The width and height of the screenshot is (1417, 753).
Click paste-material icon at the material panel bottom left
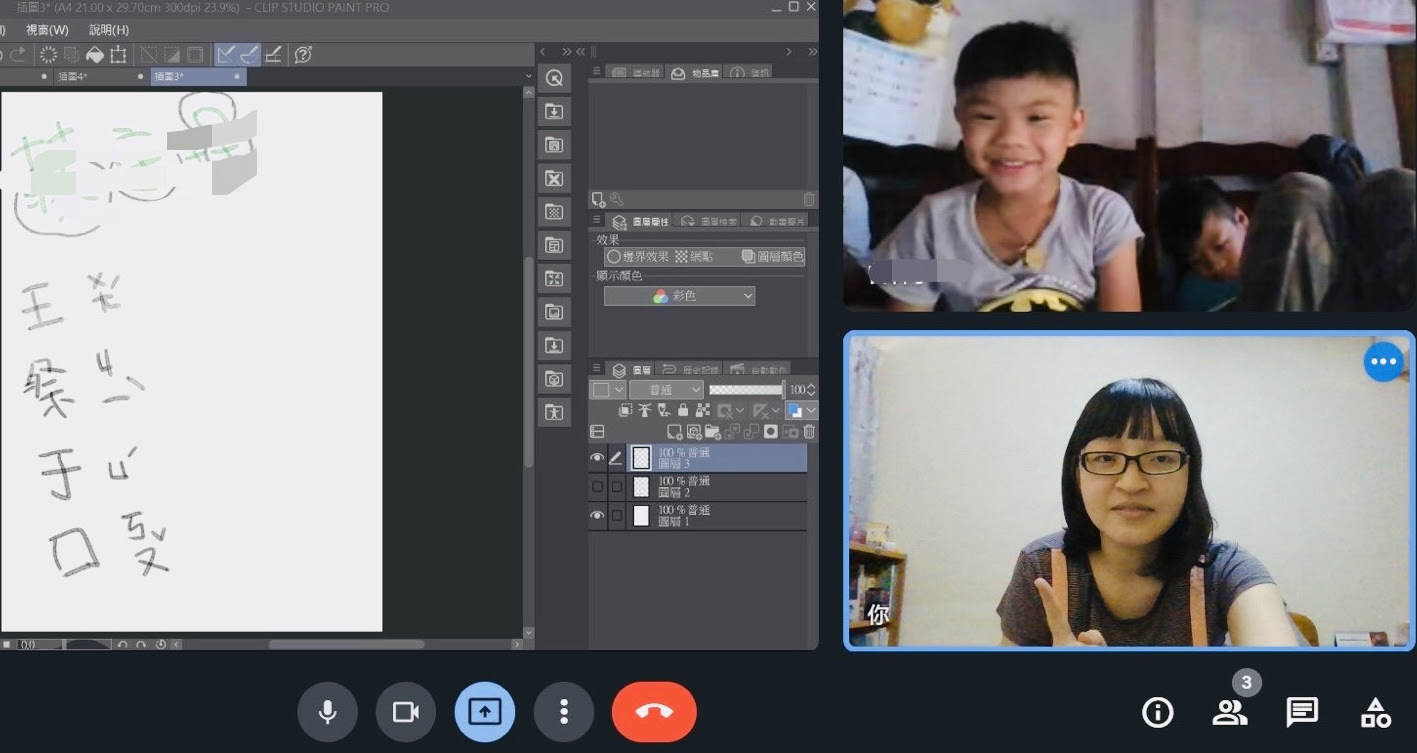(598, 199)
